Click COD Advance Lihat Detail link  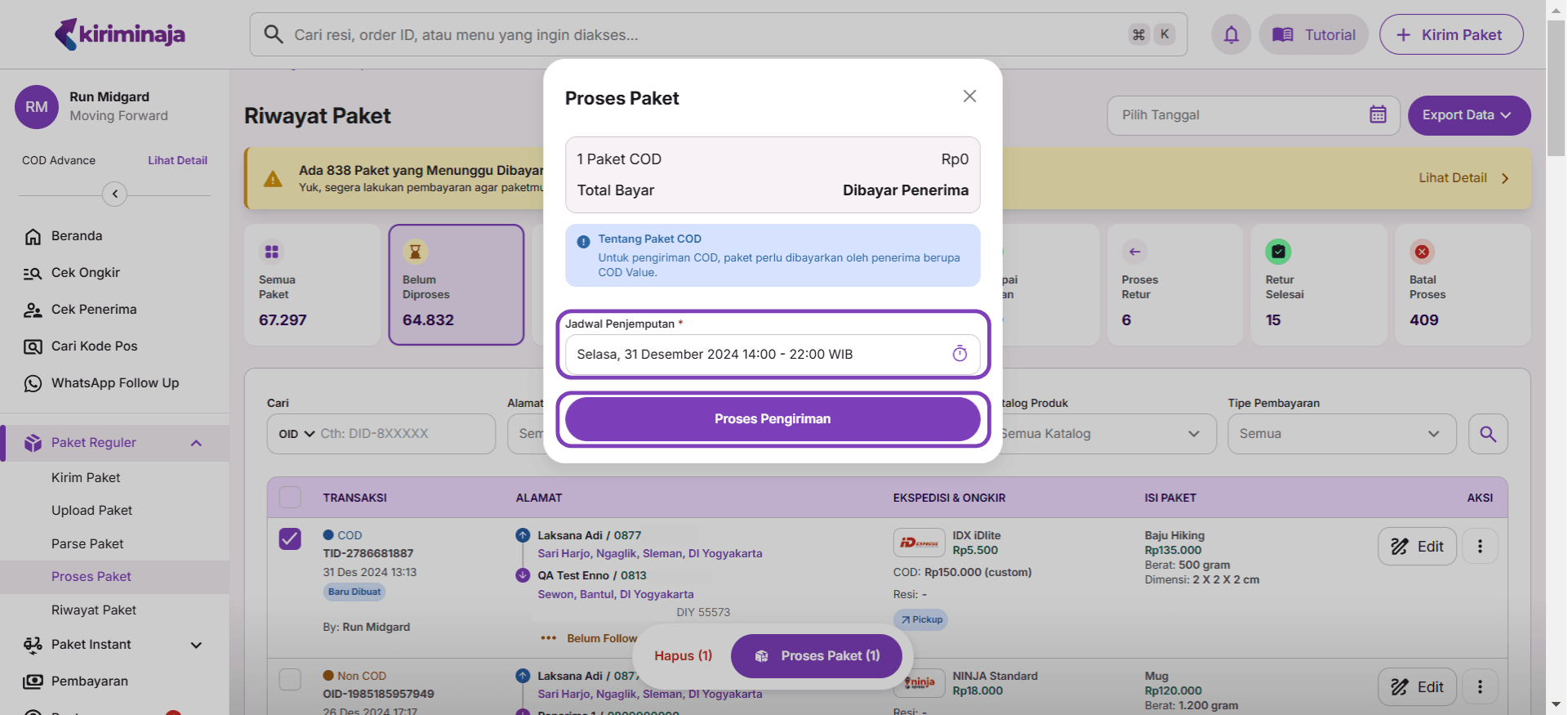tap(177, 161)
